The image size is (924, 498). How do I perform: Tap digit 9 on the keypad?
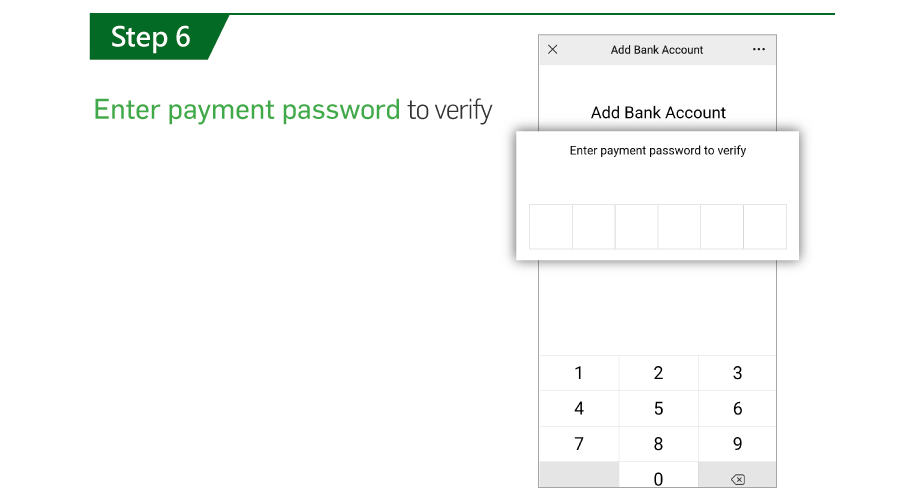737,444
